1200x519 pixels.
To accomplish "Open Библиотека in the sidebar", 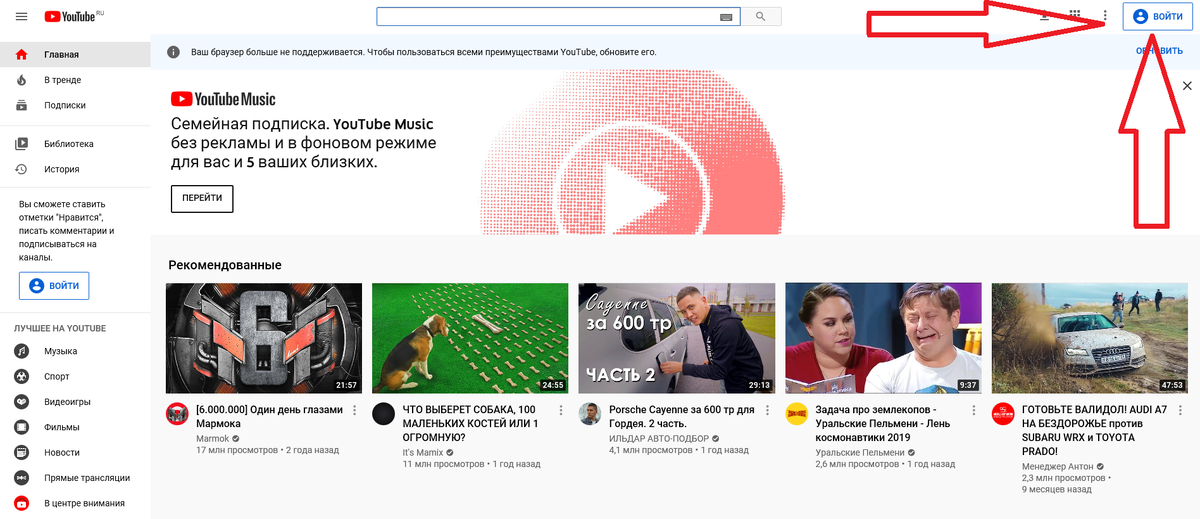I will pyautogui.click(x=75, y=143).
